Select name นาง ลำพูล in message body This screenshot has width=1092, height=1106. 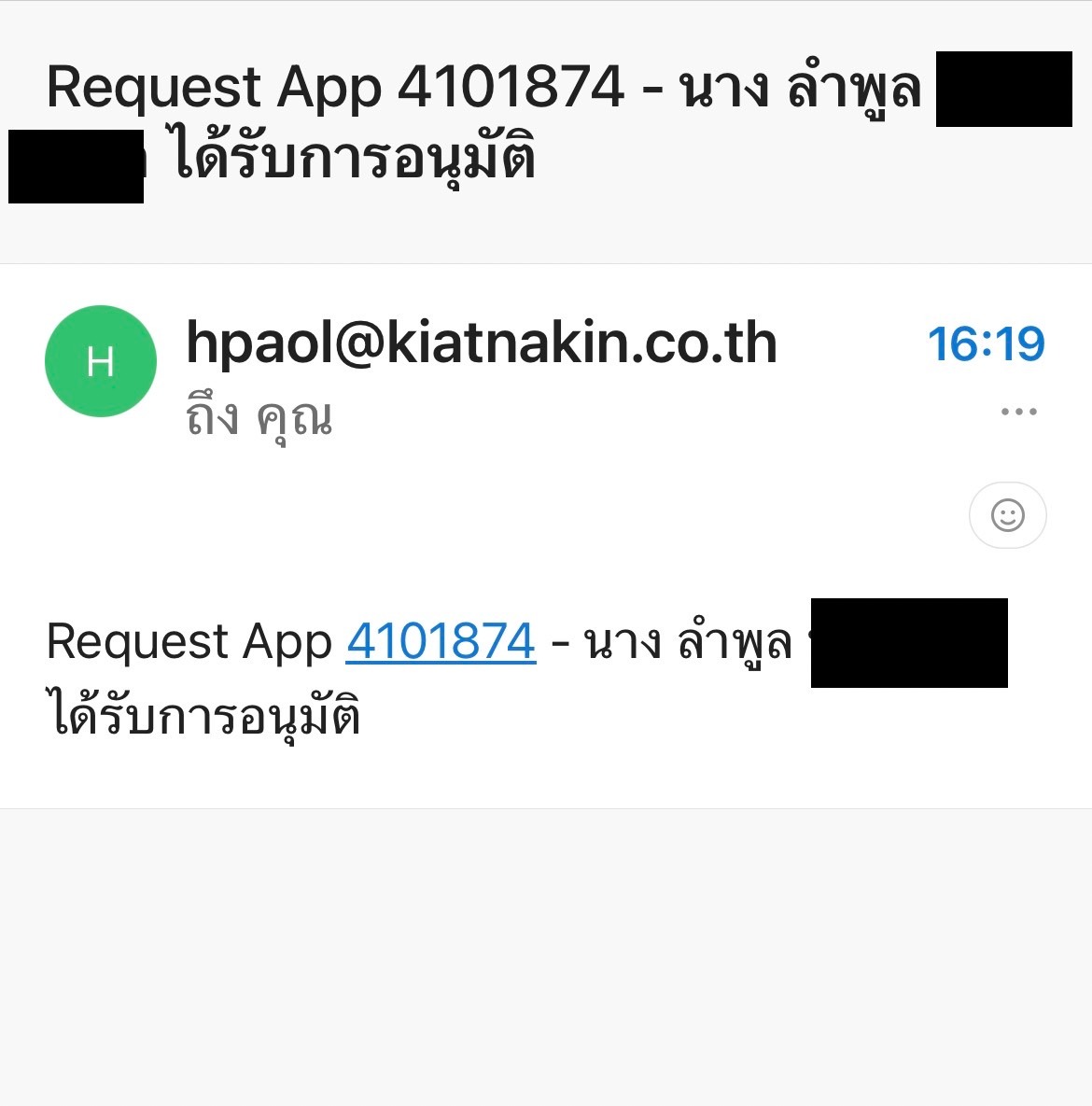[x=689, y=641]
